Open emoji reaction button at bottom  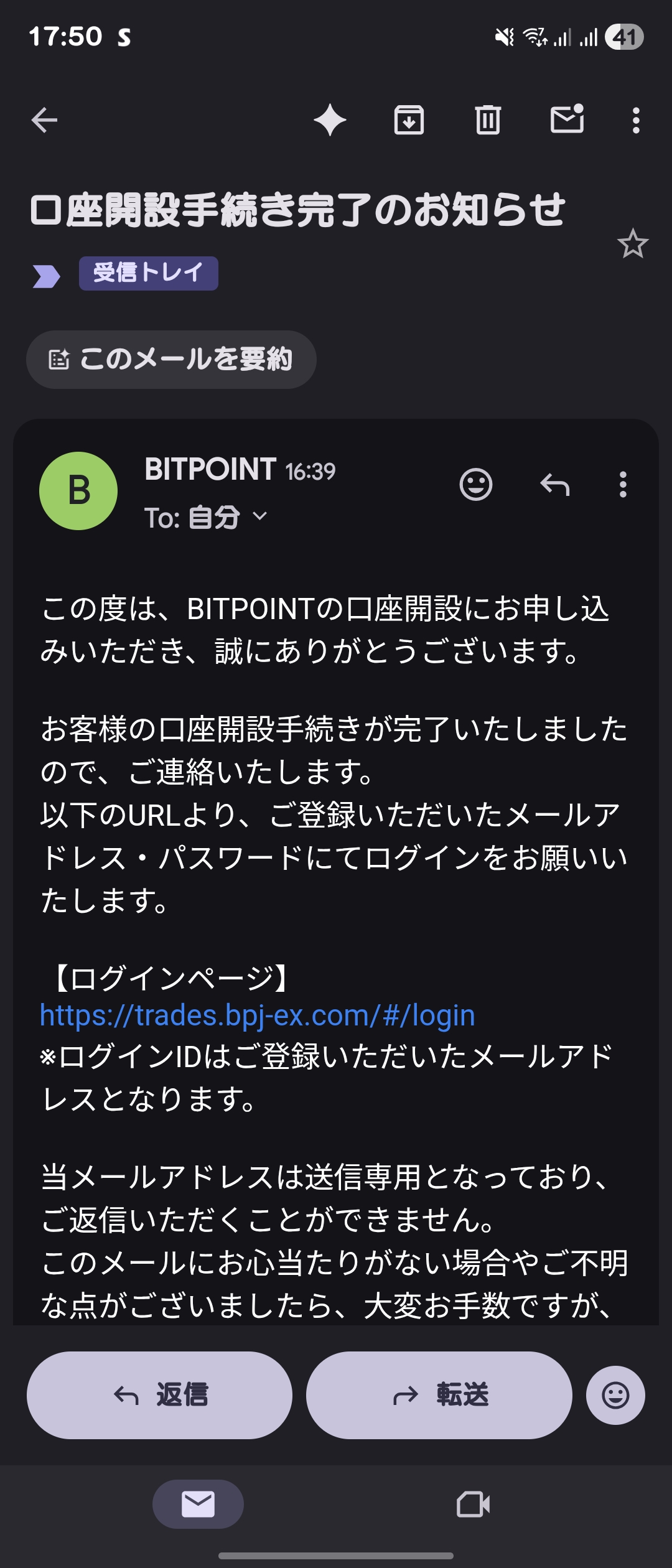(615, 1395)
